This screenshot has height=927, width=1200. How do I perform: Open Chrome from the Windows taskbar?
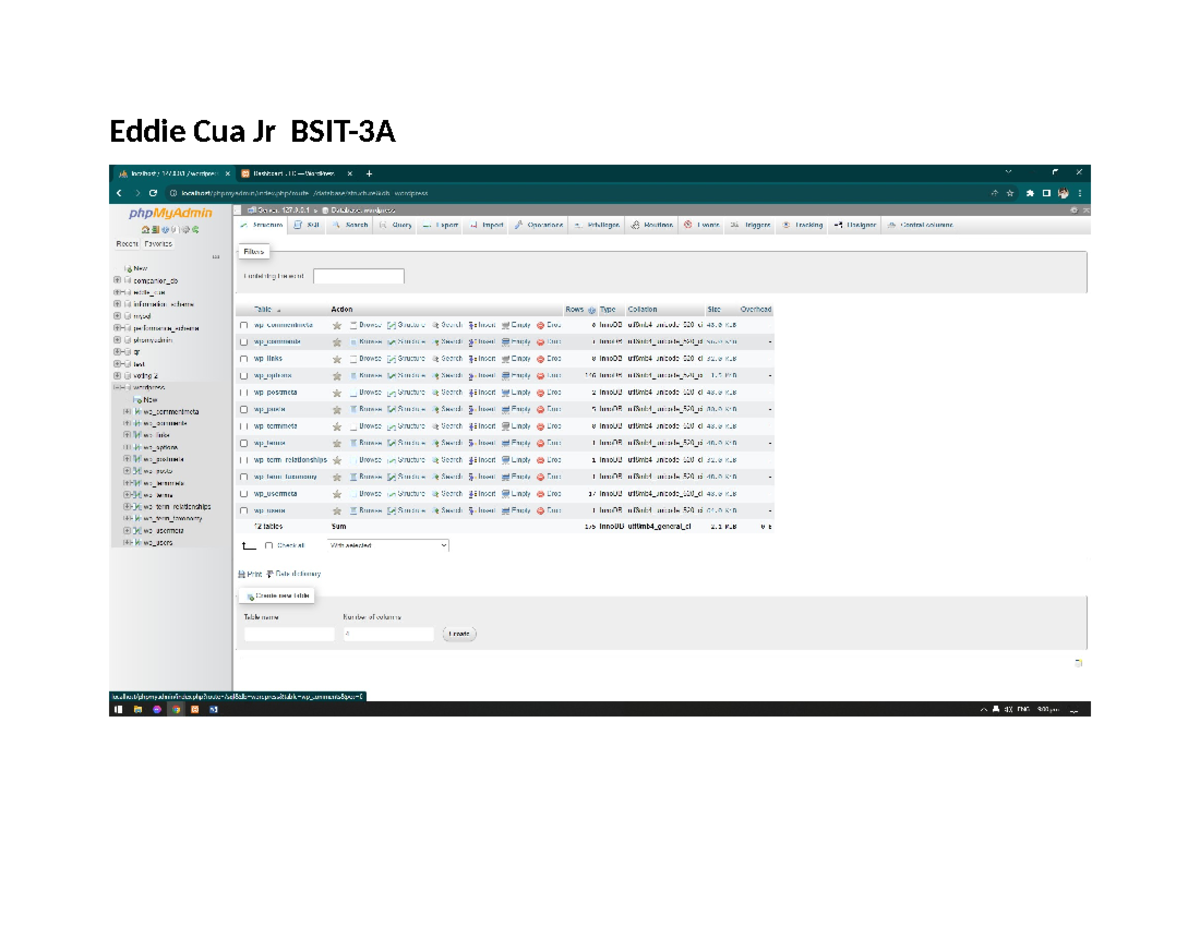pyautogui.click(x=176, y=710)
